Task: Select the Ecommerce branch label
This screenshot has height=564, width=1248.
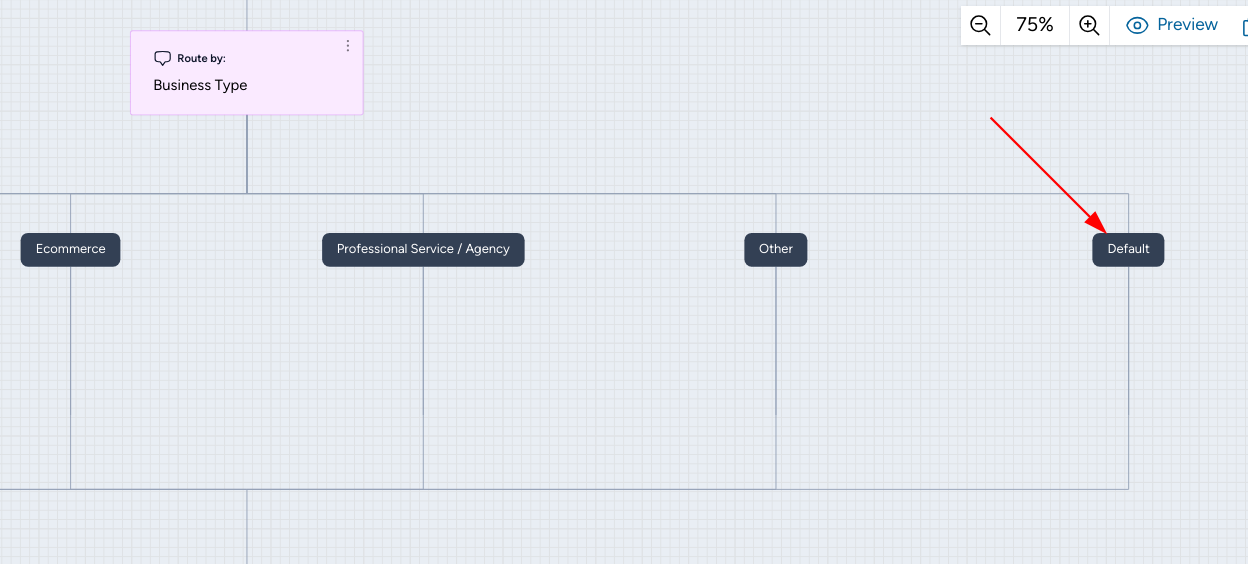Action: [70, 249]
